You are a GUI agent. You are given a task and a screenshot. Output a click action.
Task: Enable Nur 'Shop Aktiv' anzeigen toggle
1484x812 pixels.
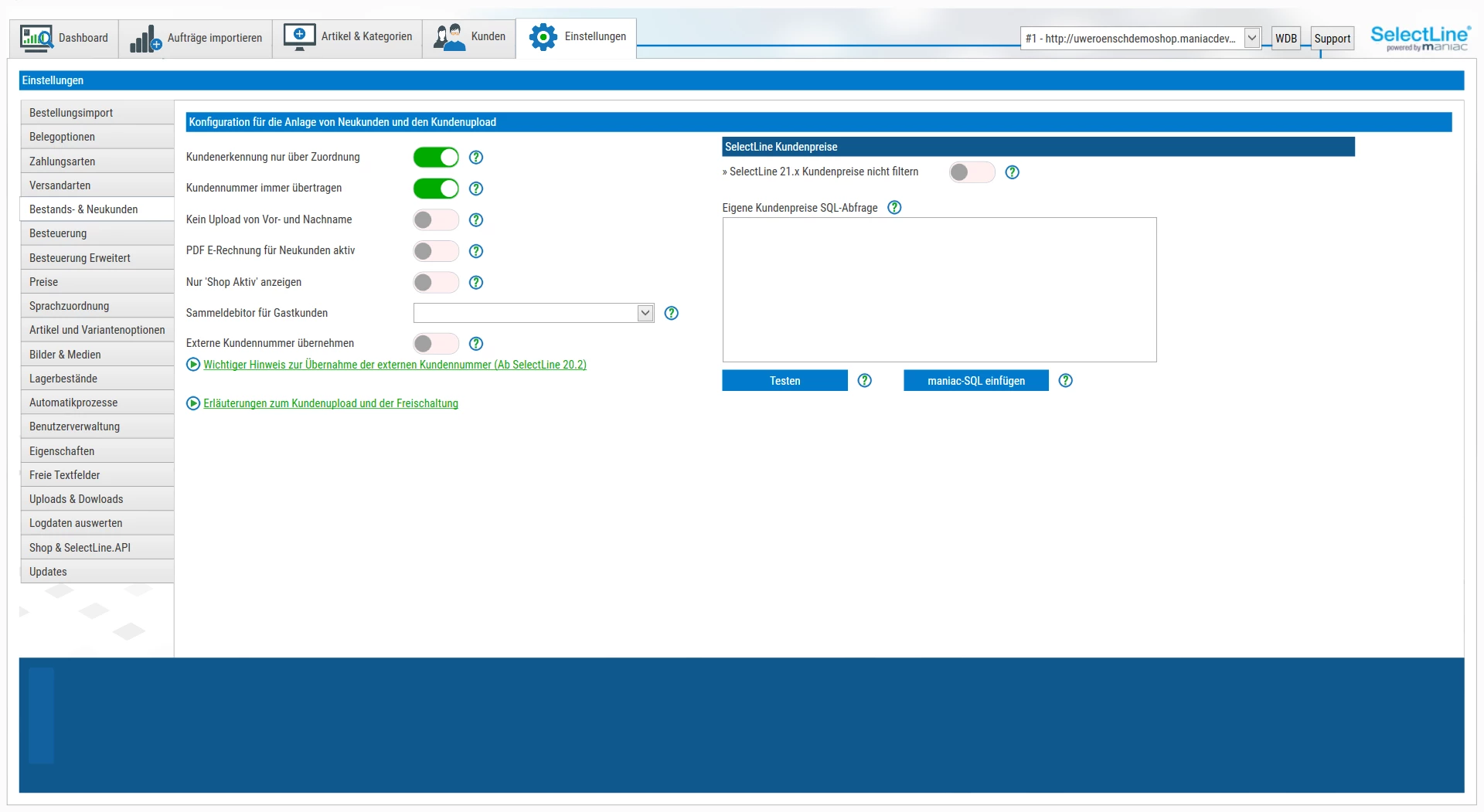coord(436,283)
